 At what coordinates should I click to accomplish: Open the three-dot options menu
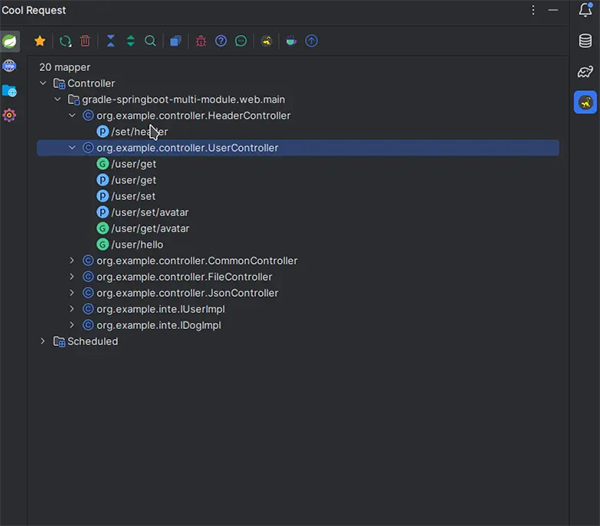[x=533, y=10]
